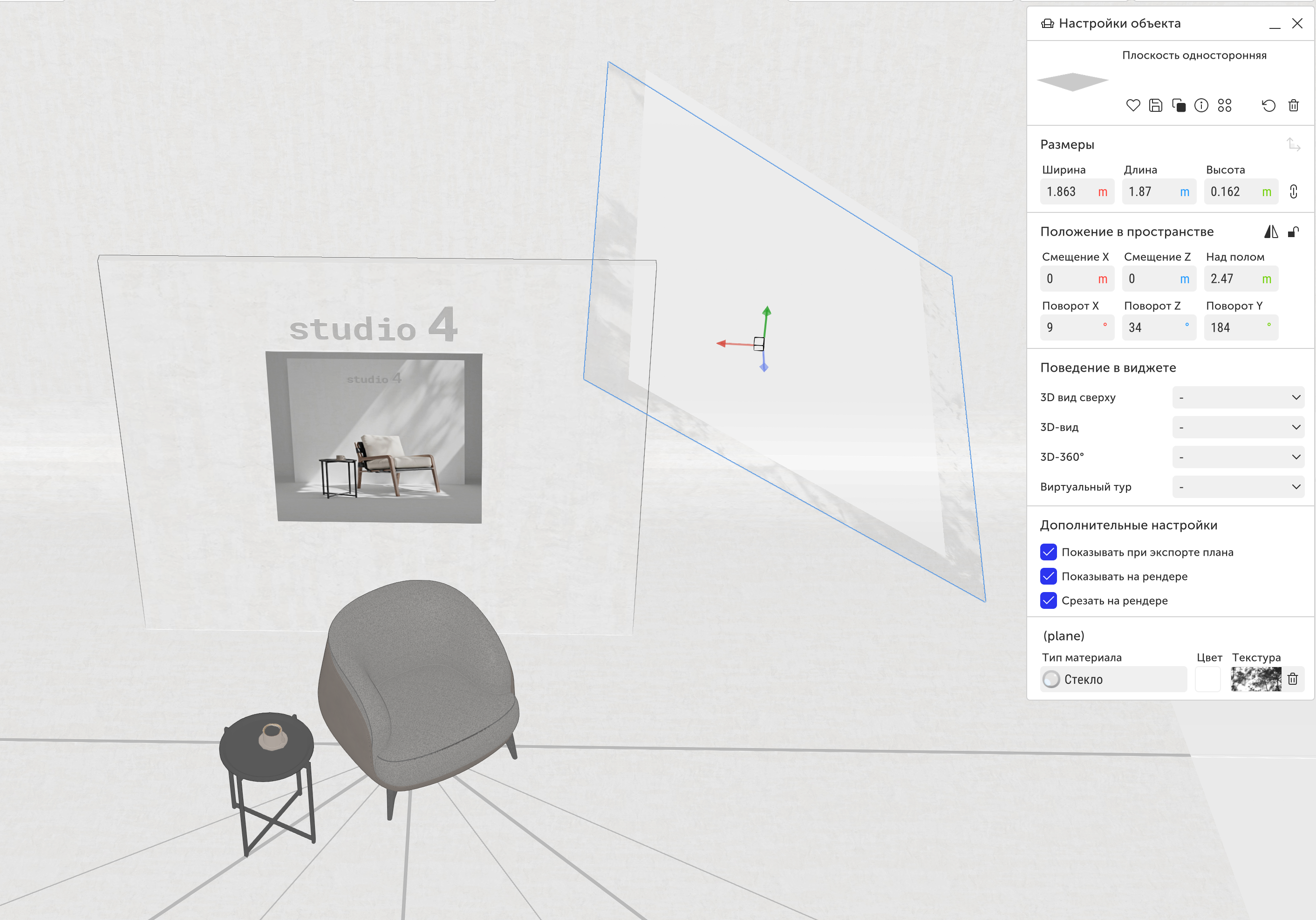
Task: Click the four-circles array icon
Action: (x=1224, y=105)
